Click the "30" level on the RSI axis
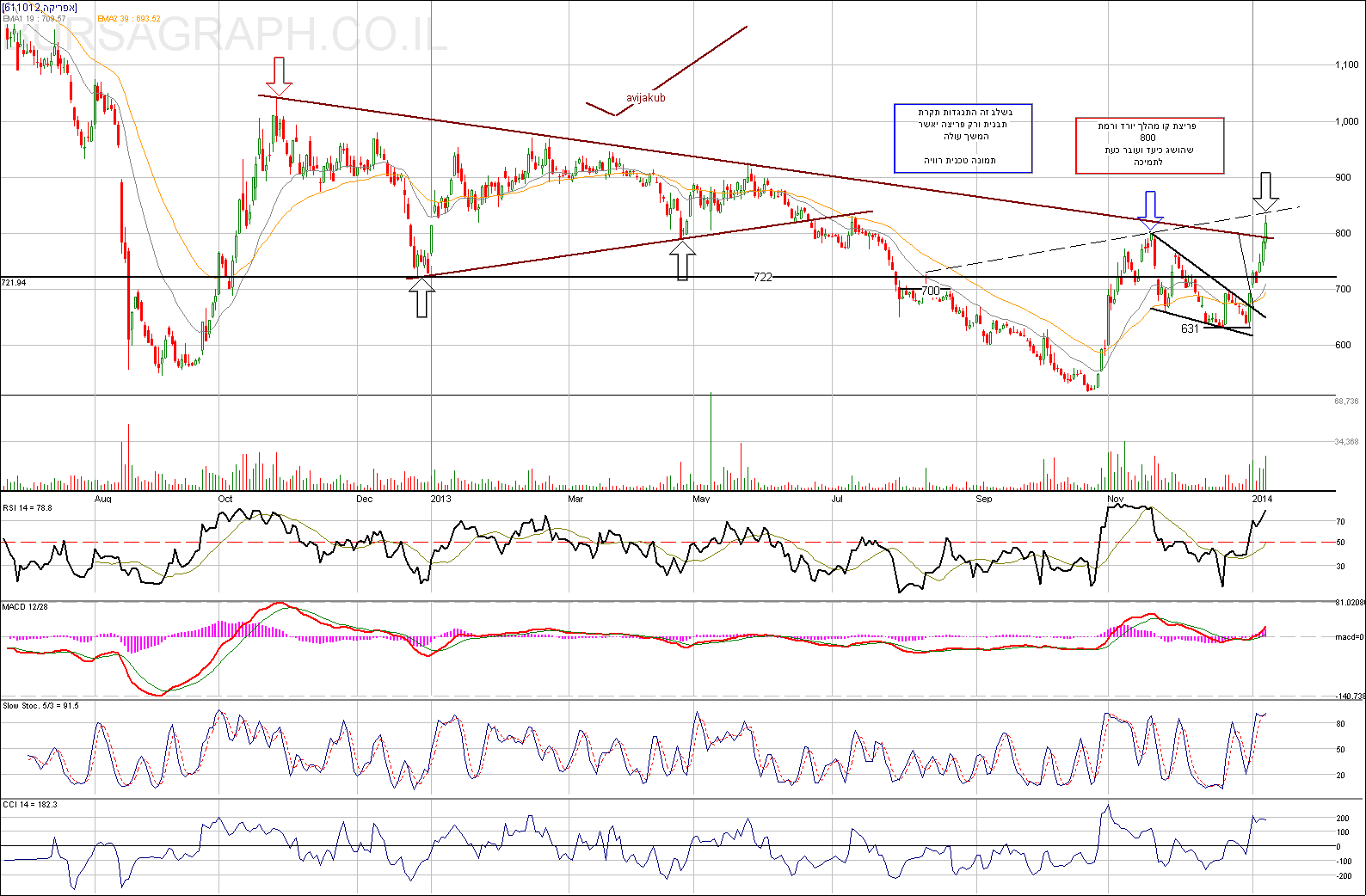The height and width of the screenshot is (896, 1366). tap(1341, 567)
